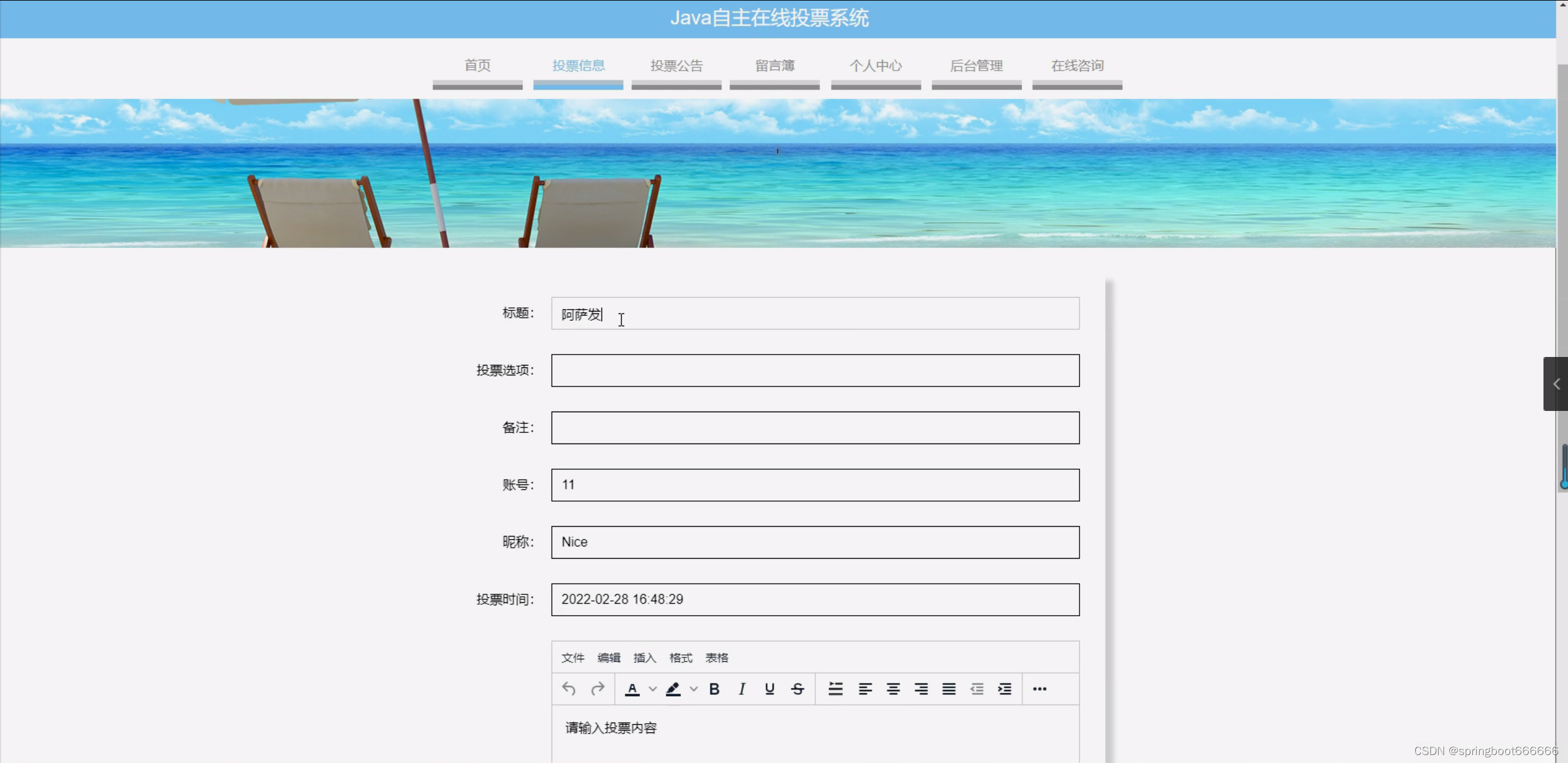Open text color dropdown arrow
This screenshot has height=763, width=1568.
(x=653, y=689)
